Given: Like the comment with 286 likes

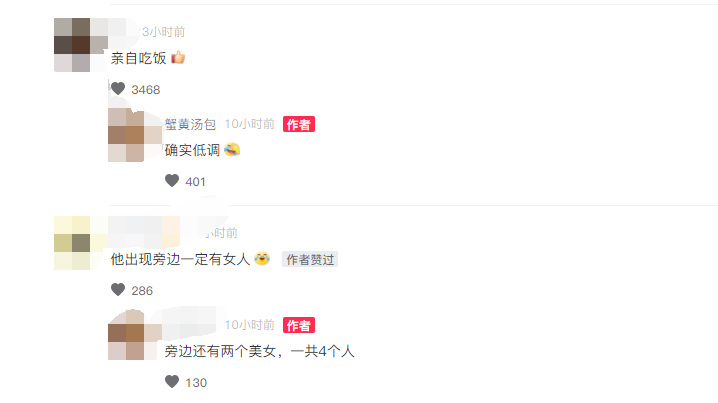Looking at the screenshot, I should pos(118,290).
